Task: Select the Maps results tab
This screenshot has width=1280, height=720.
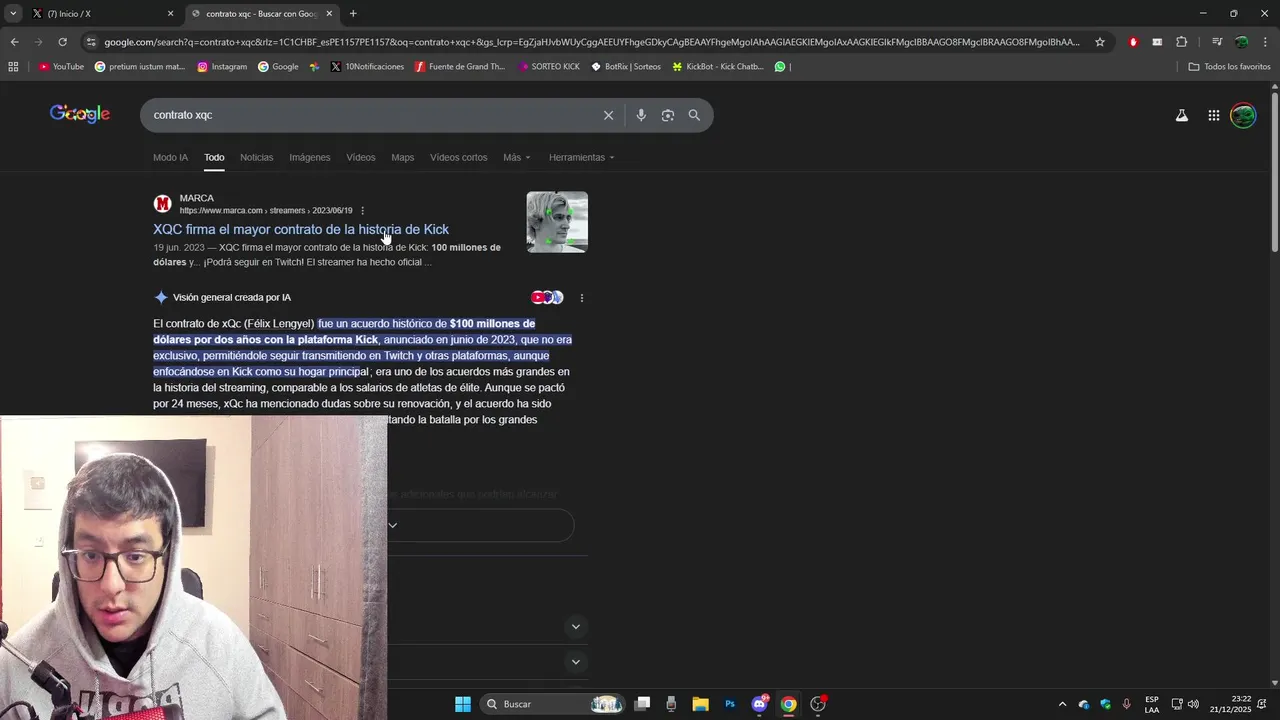Action: tap(403, 157)
